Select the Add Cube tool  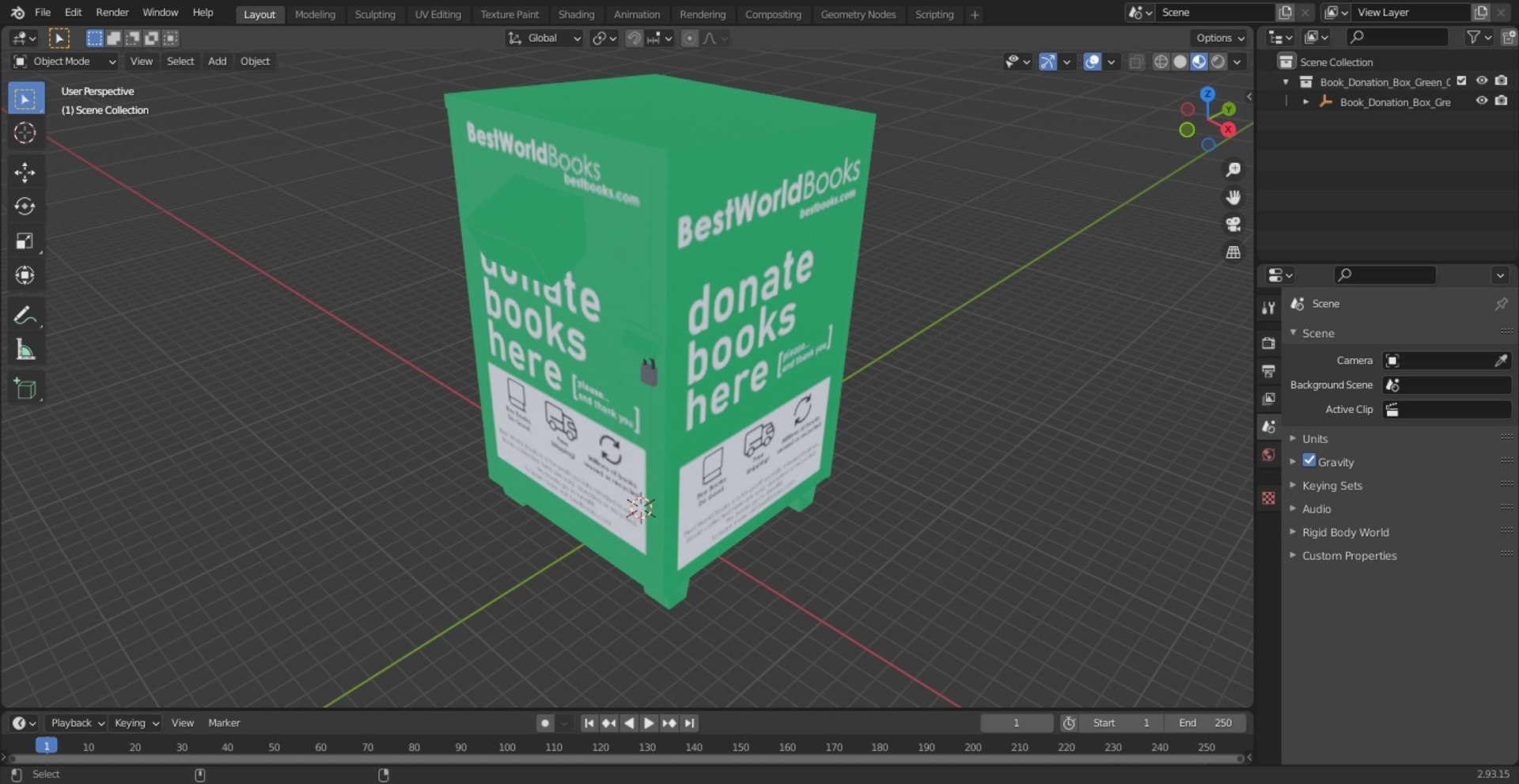[25, 388]
